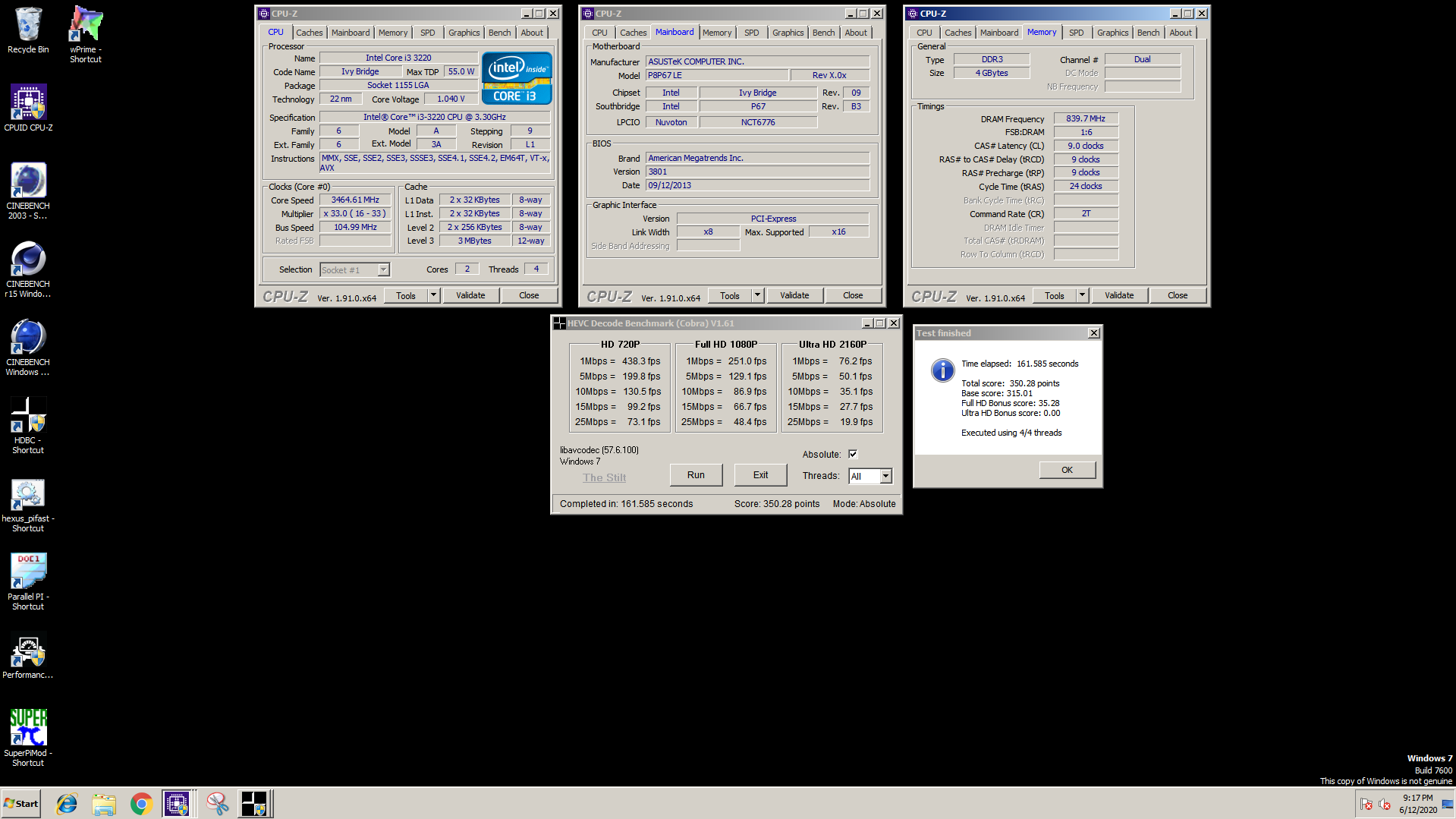Expand Tools arrow in Mainboard CPU-Z window

[x=757, y=295]
